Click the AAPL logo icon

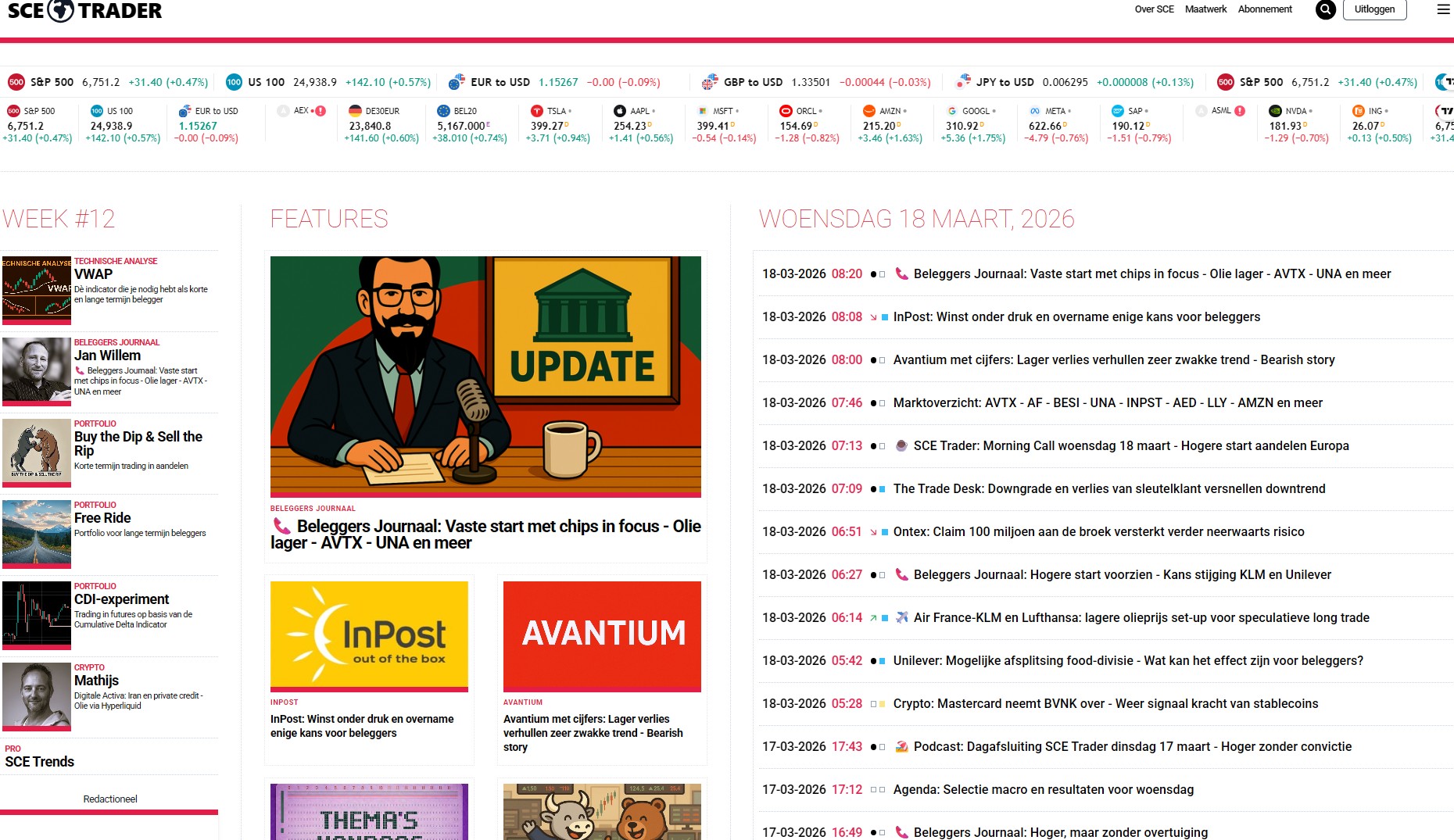(x=620, y=111)
